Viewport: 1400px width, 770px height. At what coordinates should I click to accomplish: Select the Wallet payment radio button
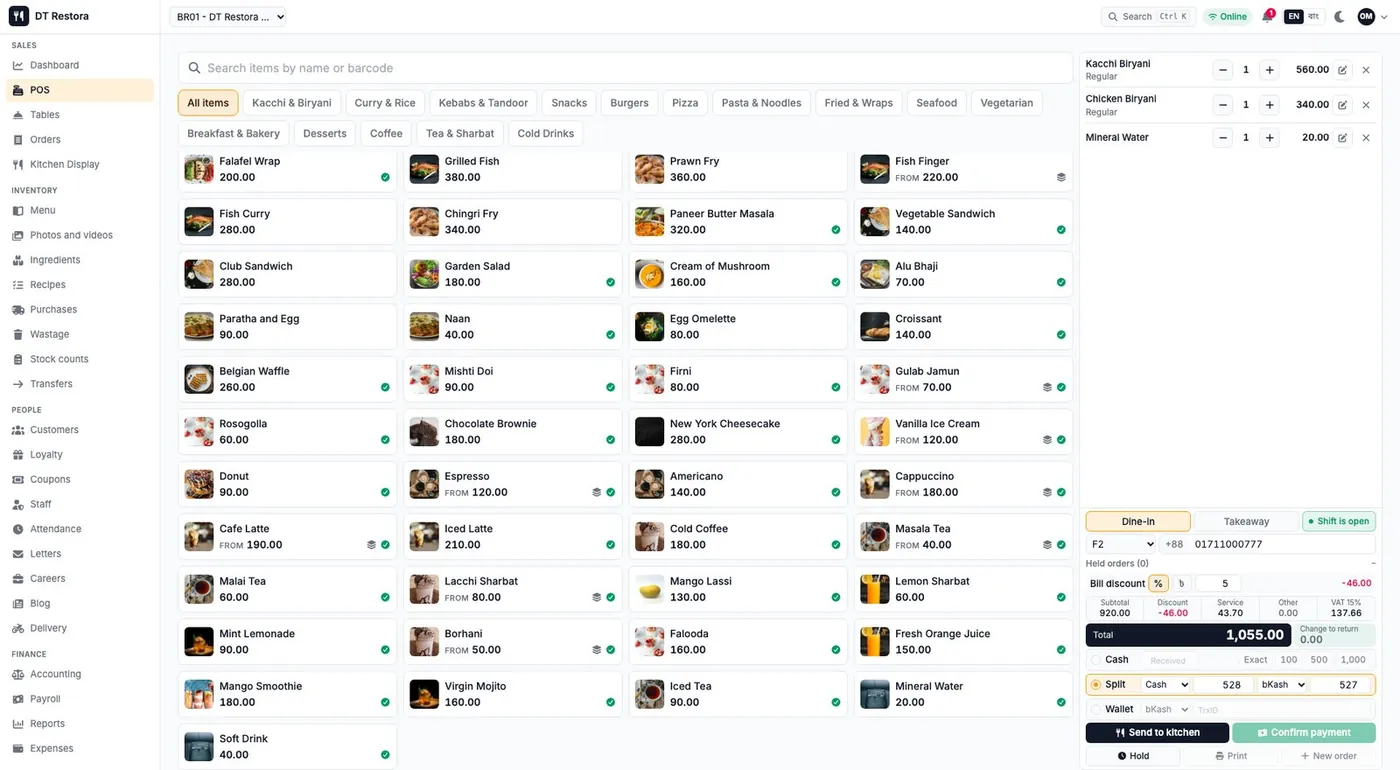coord(1096,710)
